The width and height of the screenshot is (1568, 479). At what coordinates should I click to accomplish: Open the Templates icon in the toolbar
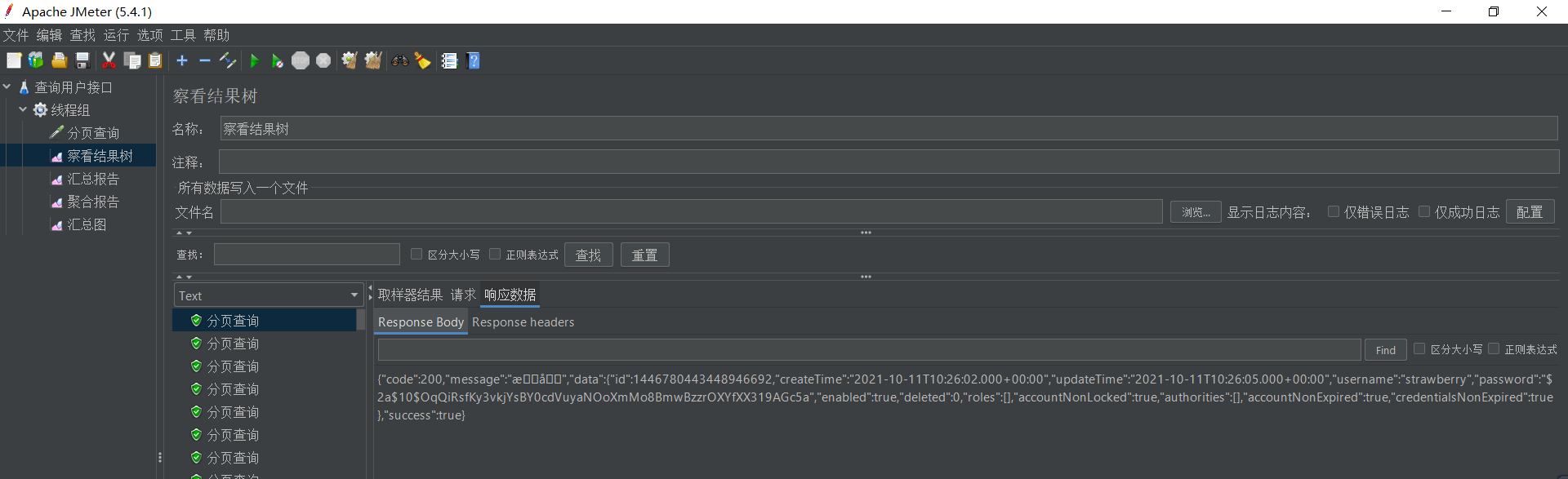36,60
